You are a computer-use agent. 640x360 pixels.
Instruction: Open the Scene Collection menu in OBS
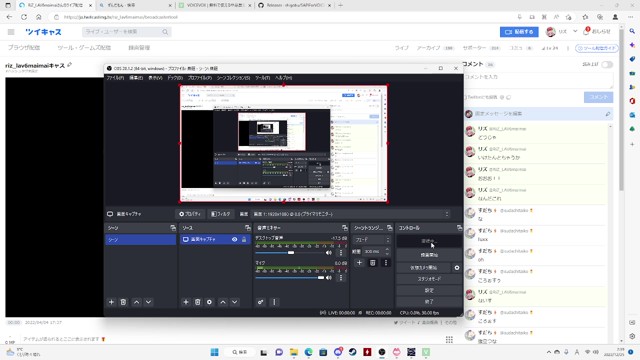pos(233,78)
